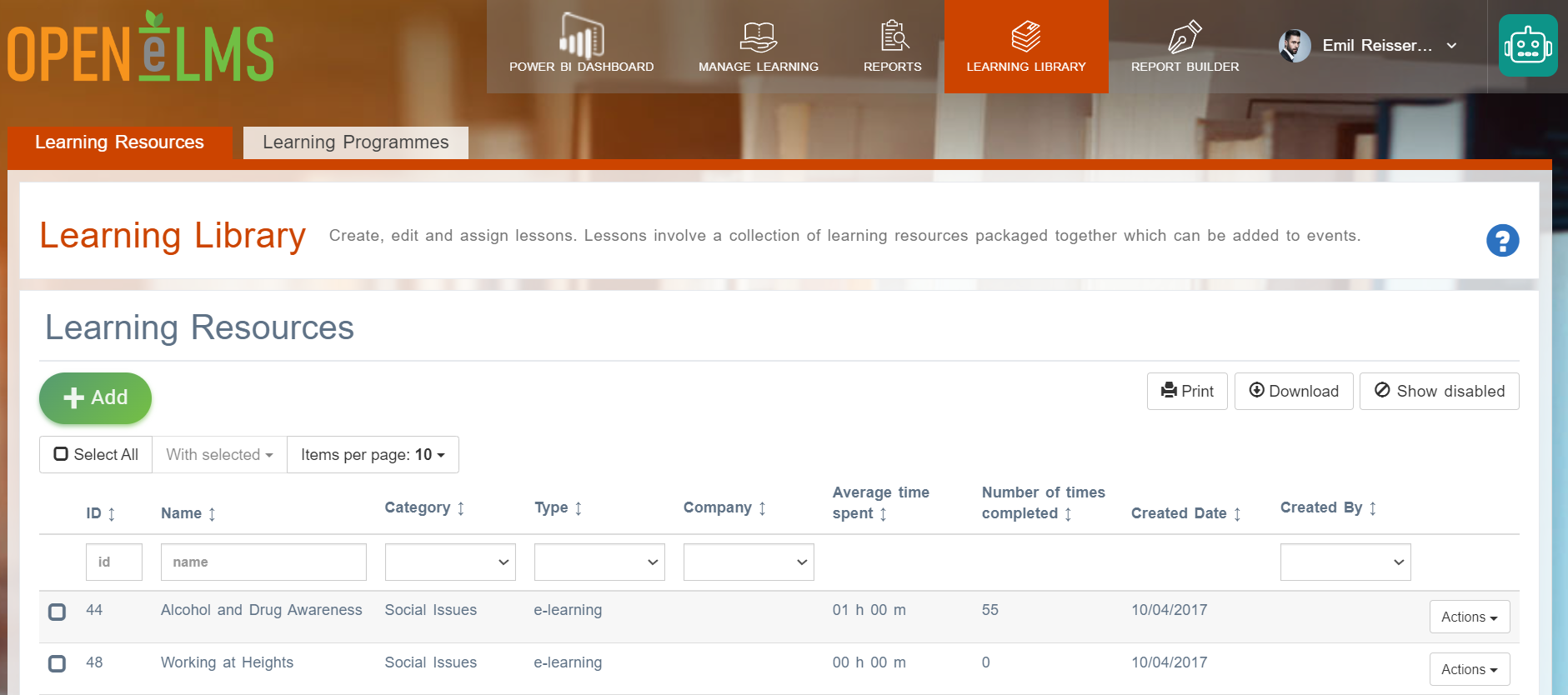The image size is (1568, 695).
Task: Click the Learning Library stacked-books icon
Action: click(1026, 37)
